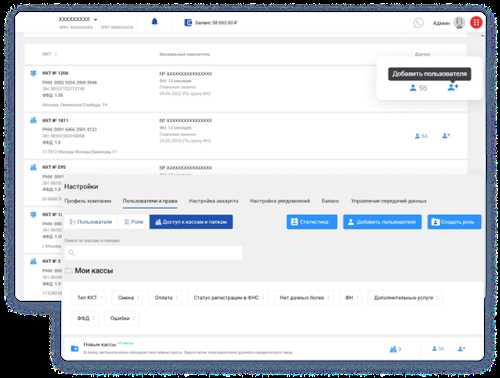The image size is (500, 378).
Task: Click add-user icon in second KKT row
Action: click(x=446, y=136)
